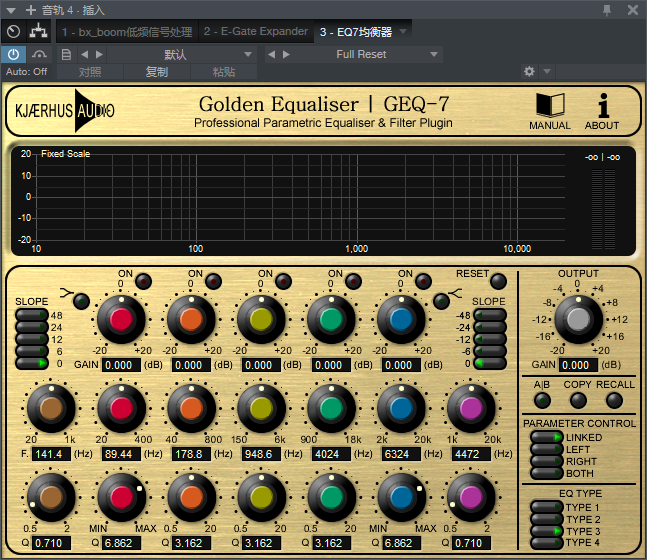The height and width of the screenshot is (560, 647).
Task: Open dropdown arrow next to gear icon
Action: point(547,71)
